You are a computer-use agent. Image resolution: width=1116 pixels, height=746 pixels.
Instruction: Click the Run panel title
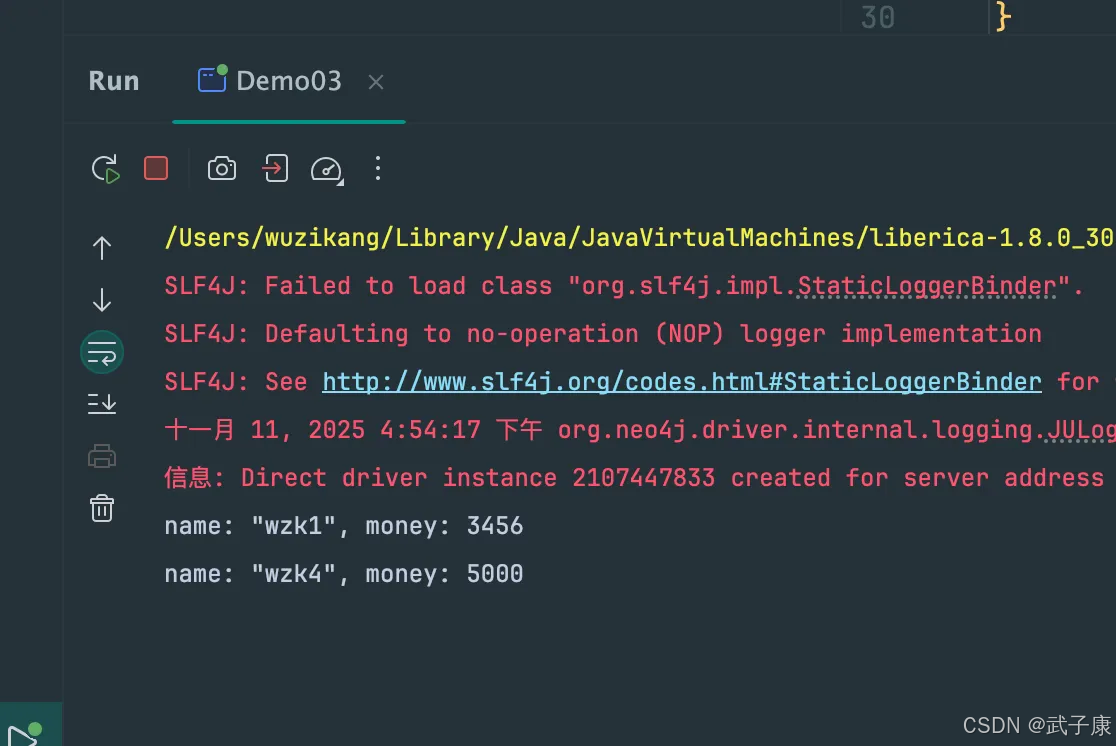[114, 81]
